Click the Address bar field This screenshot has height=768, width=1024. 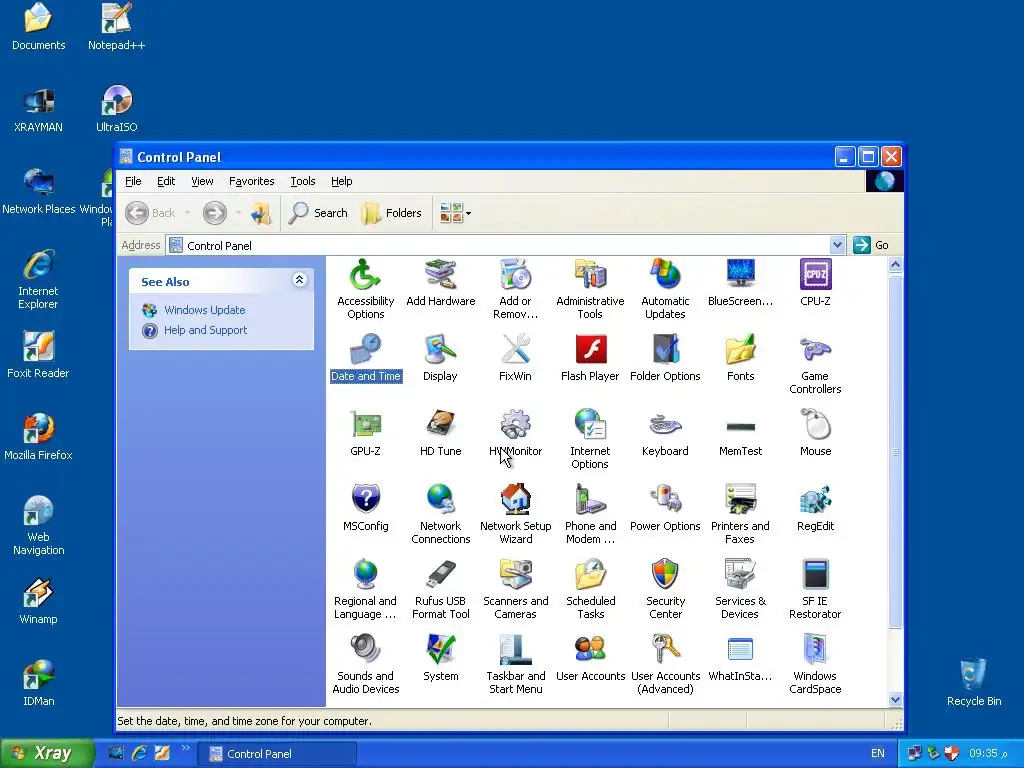tap(506, 245)
